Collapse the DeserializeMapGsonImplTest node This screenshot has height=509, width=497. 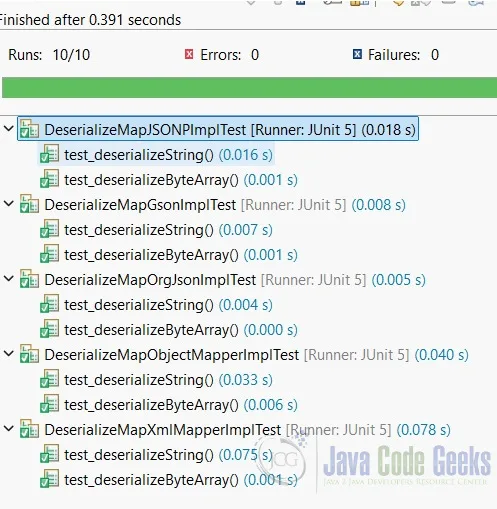click(9, 203)
